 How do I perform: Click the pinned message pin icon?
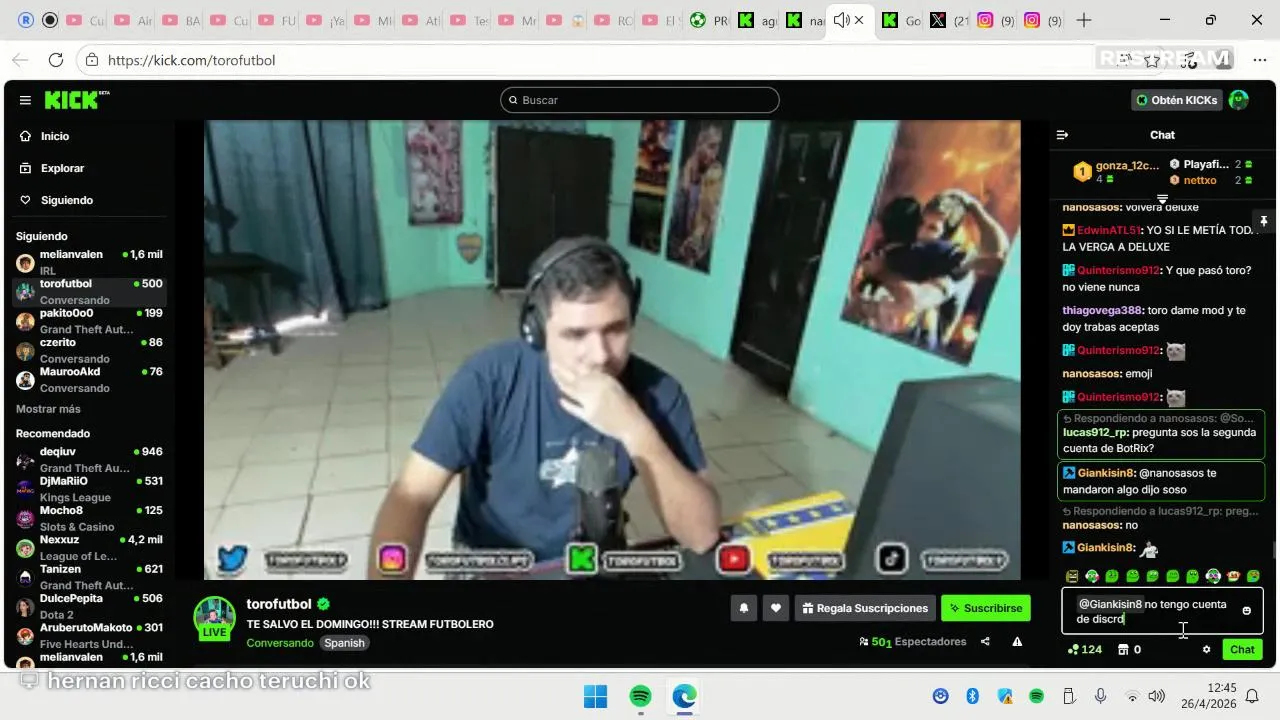click(x=1263, y=221)
